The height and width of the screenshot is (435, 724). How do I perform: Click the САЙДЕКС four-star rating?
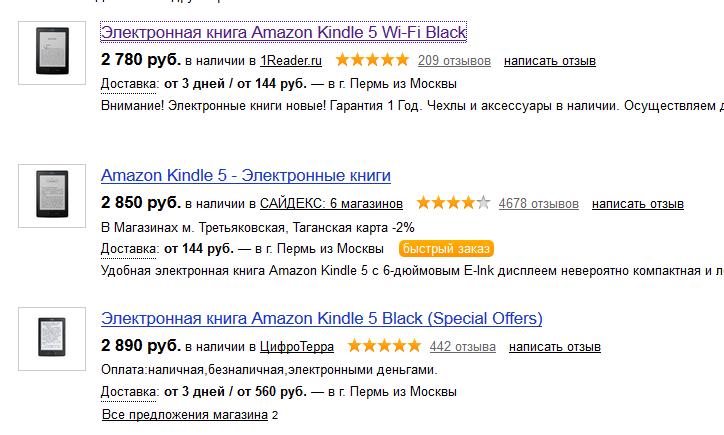(x=453, y=204)
